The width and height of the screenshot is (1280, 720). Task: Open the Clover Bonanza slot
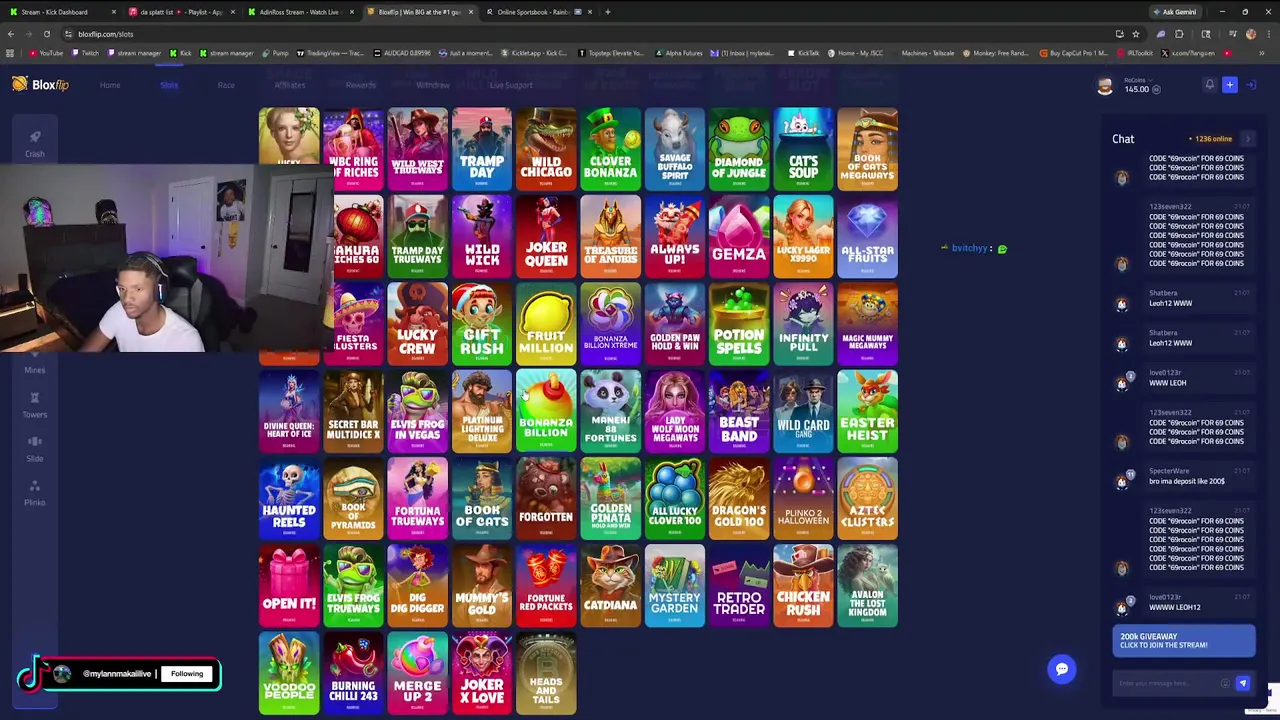(611, 148)
